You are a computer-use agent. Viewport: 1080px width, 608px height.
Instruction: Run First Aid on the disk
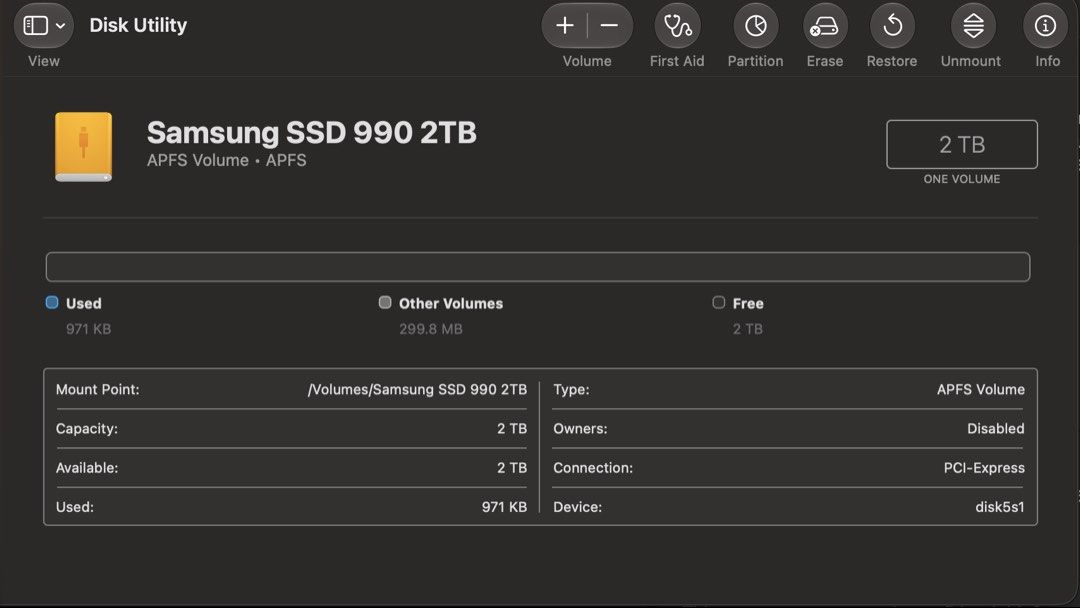[x=677, y=25]
